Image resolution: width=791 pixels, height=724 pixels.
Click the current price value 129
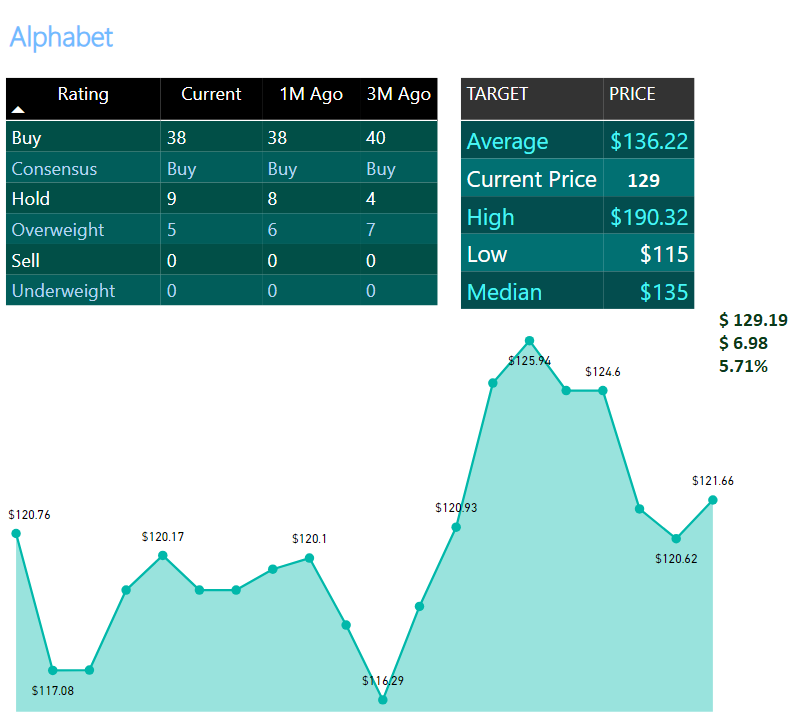tap(644, 181)
